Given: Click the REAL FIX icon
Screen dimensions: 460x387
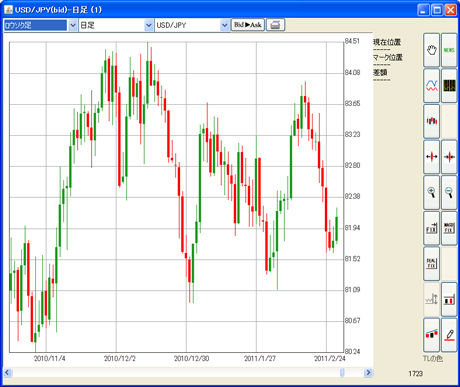Looking at the screenshot, I should click(432, 263).
